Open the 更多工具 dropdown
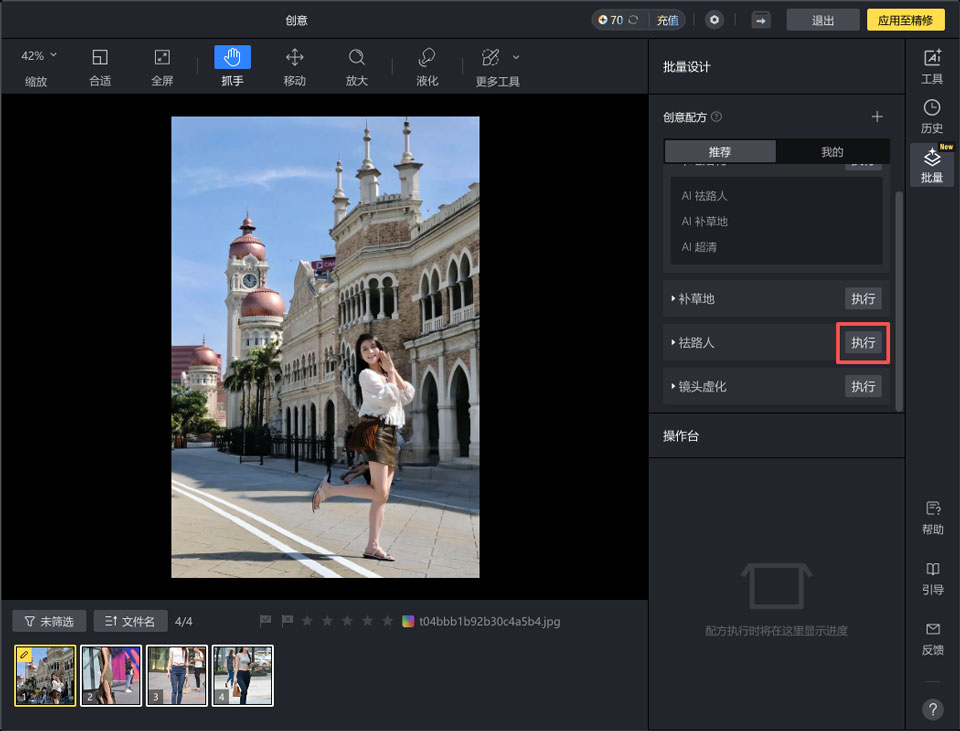This screenshot has height=731, width=960. (x=491, y=63)
